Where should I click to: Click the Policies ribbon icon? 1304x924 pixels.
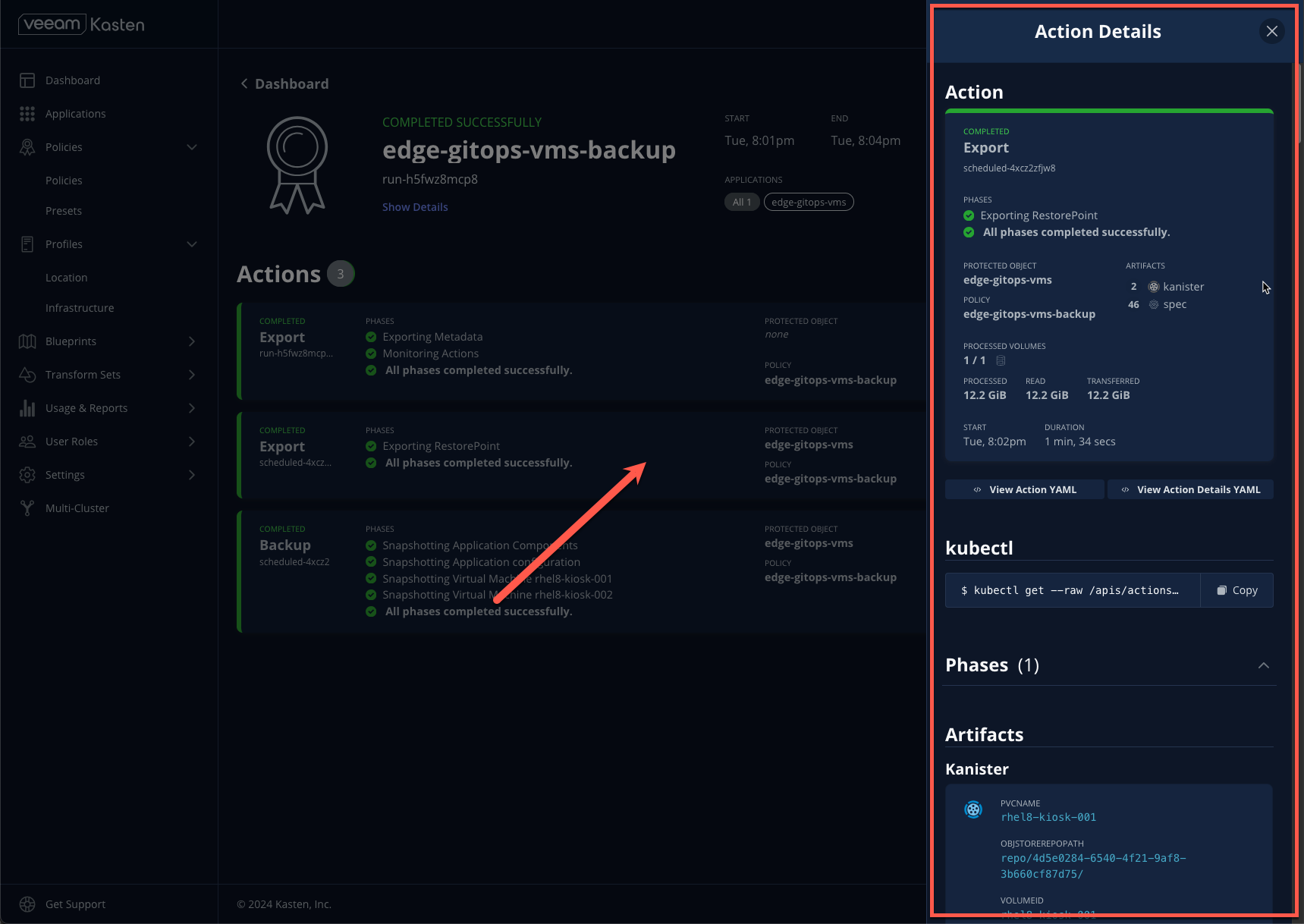27,147
